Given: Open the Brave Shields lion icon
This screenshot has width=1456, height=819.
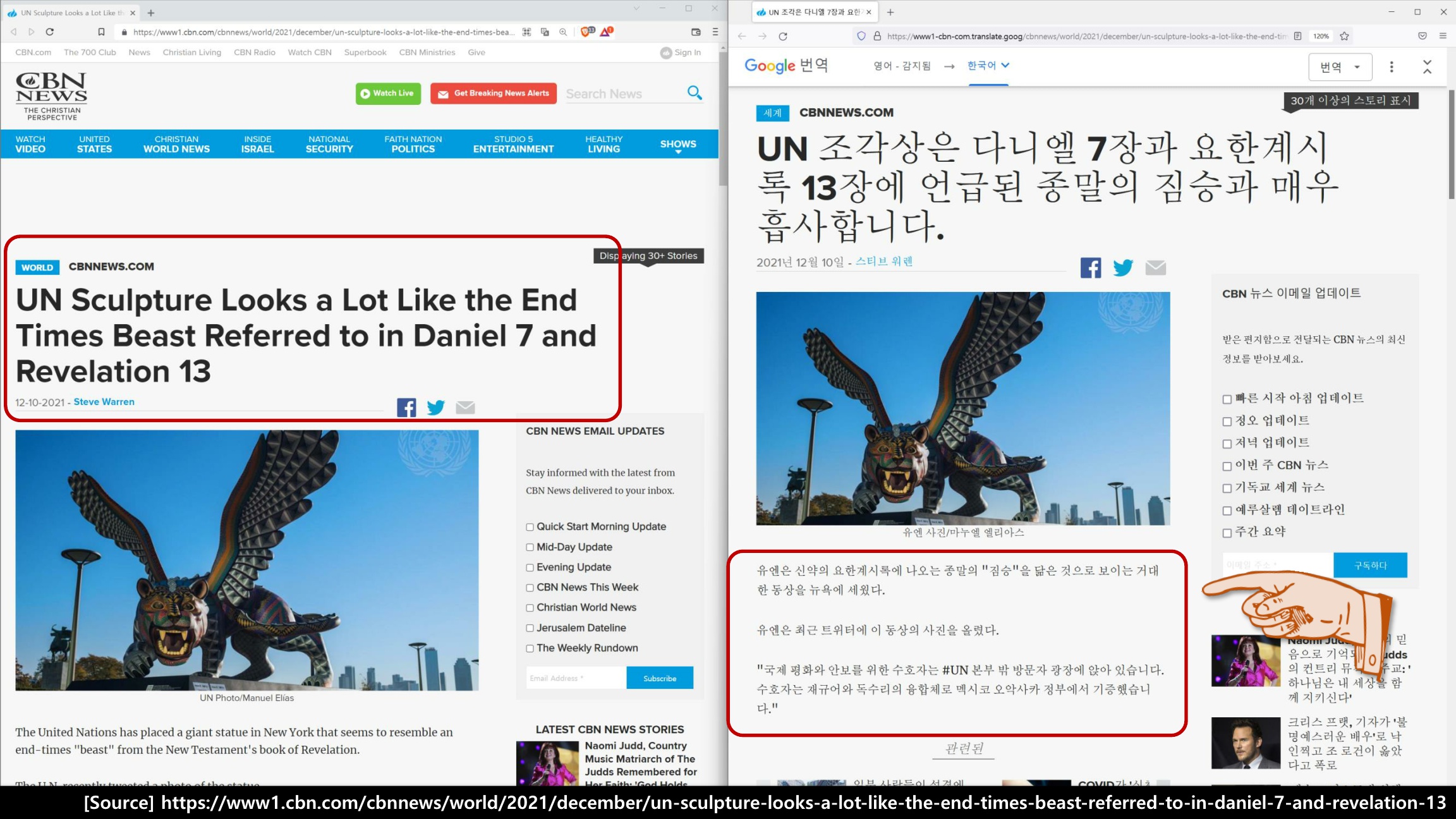Looking at the screenshot, I should (x=587, y=32).
